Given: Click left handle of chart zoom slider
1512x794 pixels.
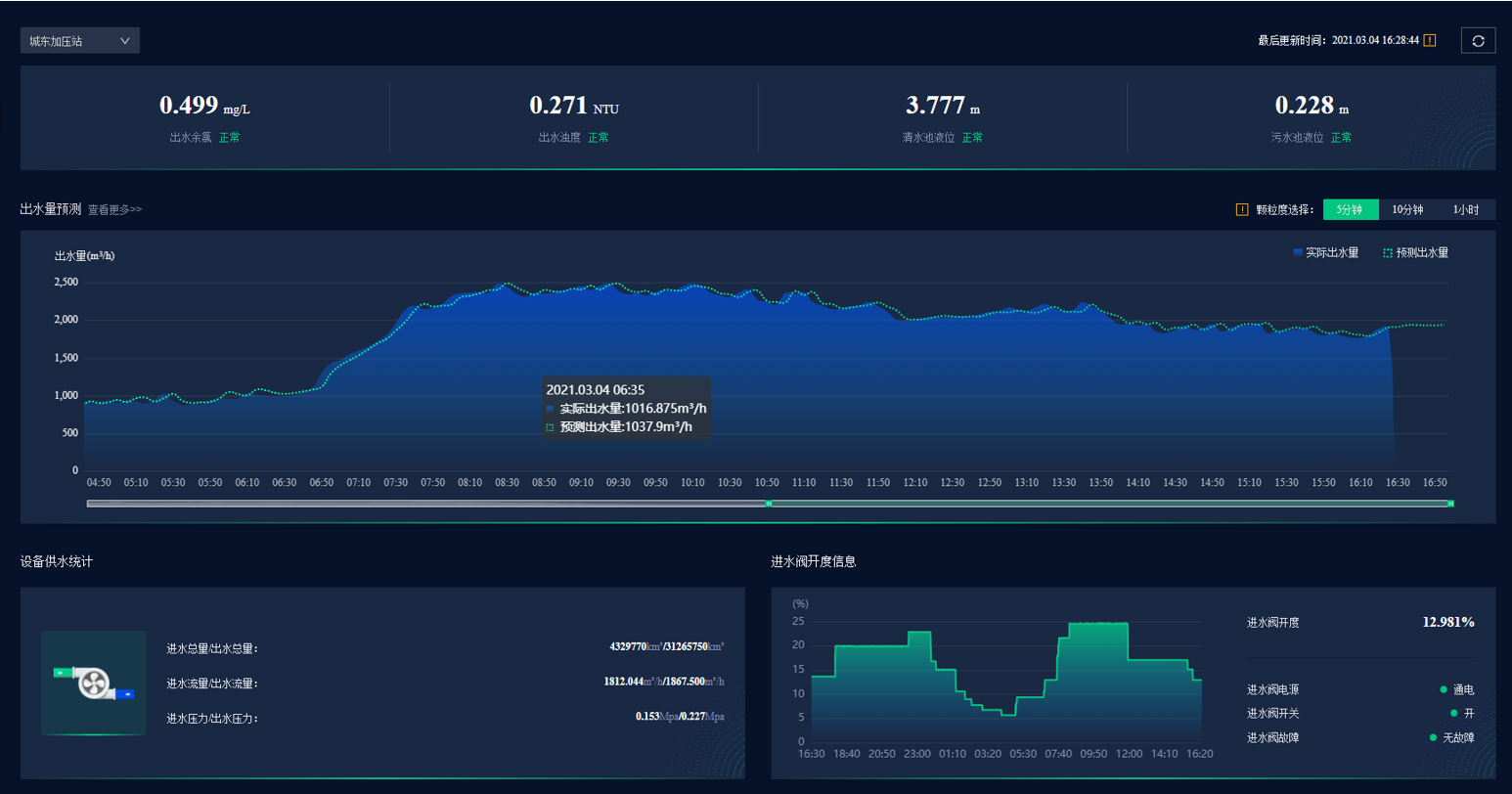Looking at the screenshot, I should (769, 504).
